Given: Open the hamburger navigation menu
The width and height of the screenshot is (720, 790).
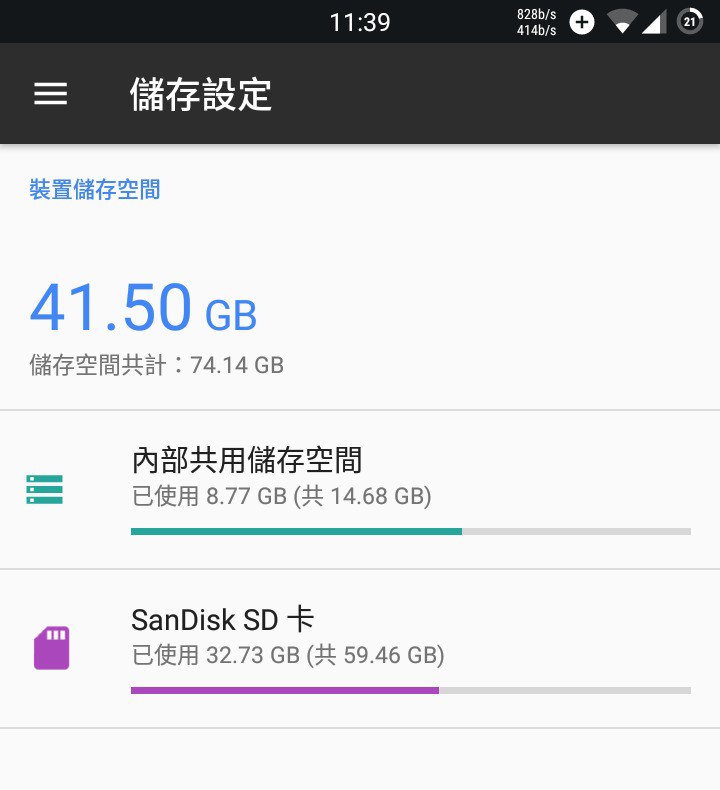Looking at the screenshot, I should tap(50, 94).
